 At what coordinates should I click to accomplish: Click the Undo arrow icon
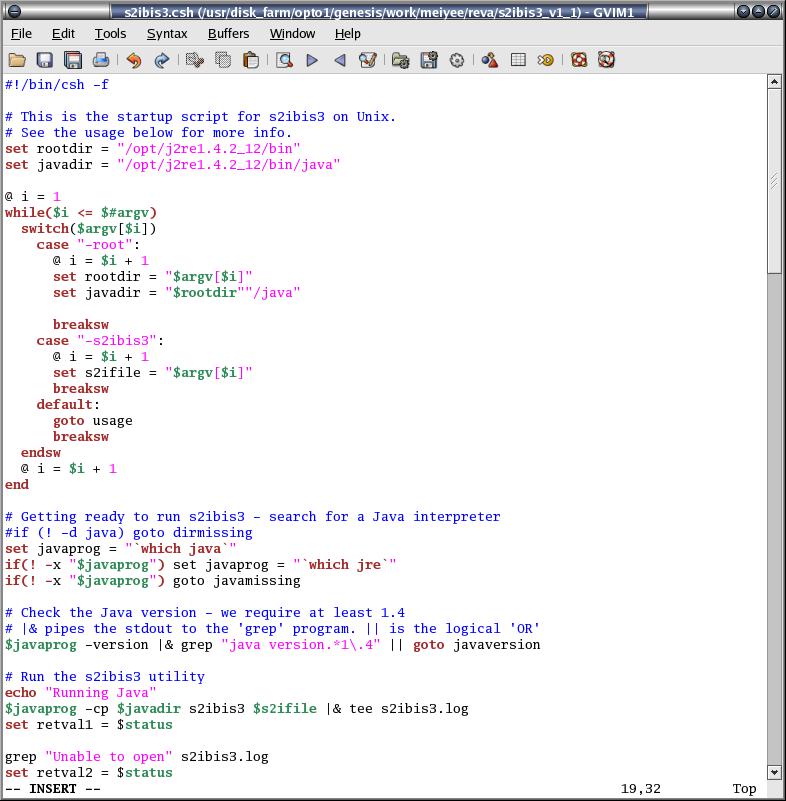pyautogui.click(x=134, y=60)
